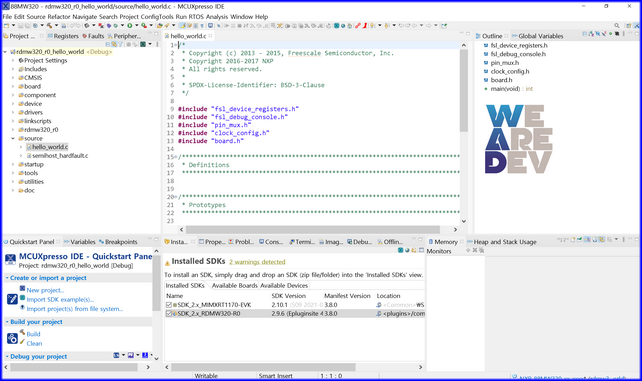This screenshot has width=642, height=381.
Task: Switch to the Breakpoints tab
Action: coord(118,242)
